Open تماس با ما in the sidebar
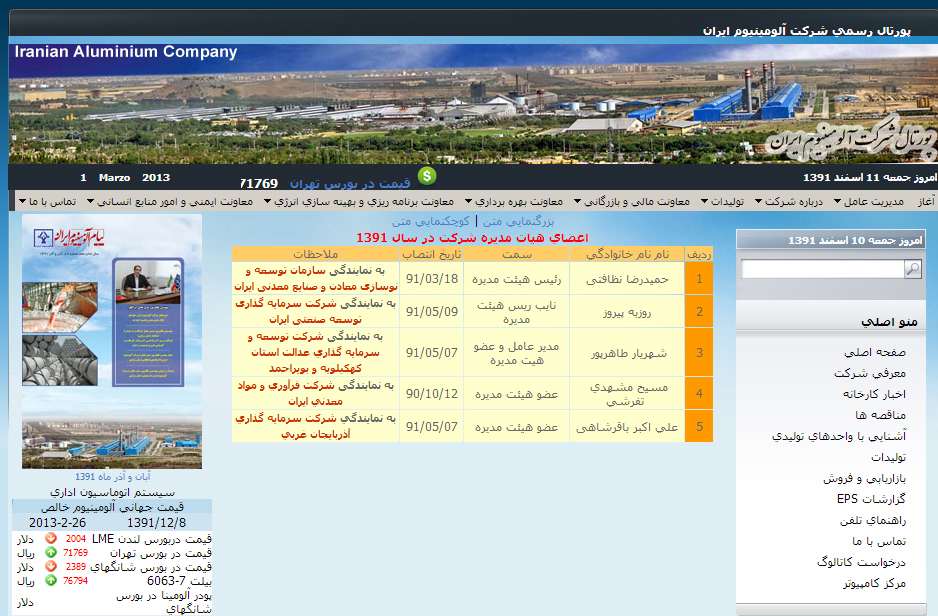This screenshot has width=938, height=616. click(x=879, y=541)
